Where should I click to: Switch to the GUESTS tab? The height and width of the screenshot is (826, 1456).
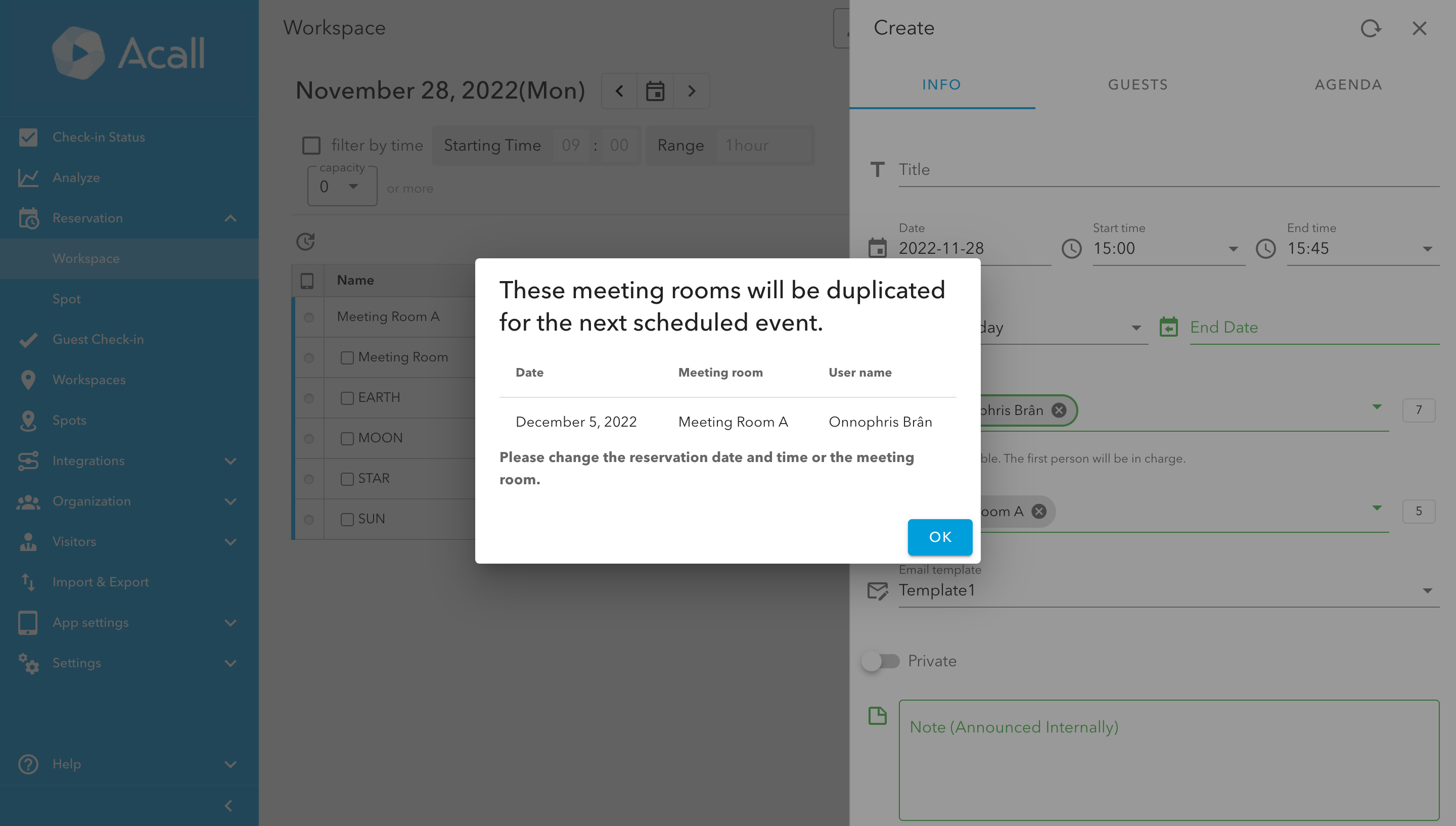pos(1138,84)
